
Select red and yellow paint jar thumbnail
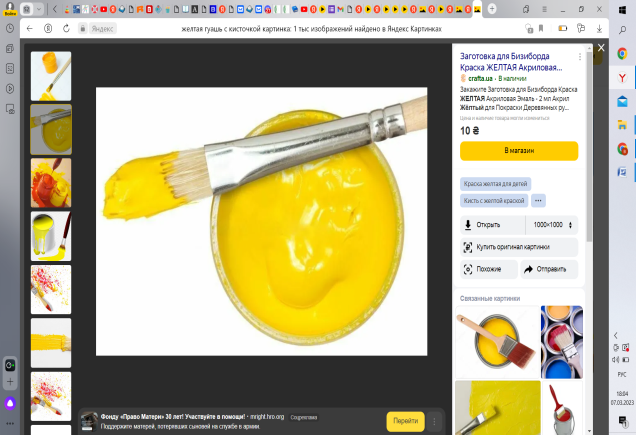point(51,183)
